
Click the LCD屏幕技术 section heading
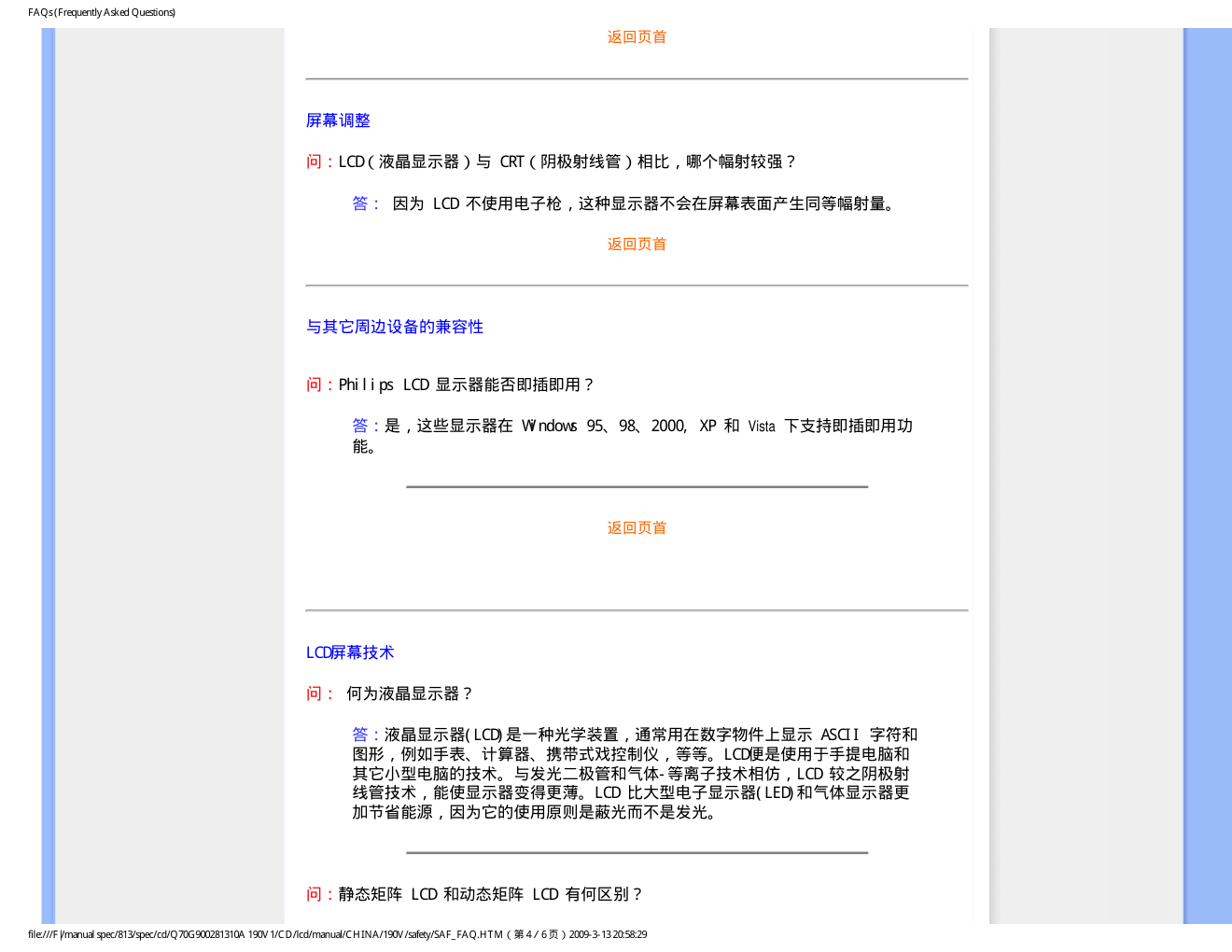pyautogui.click(x=350, y=652)
